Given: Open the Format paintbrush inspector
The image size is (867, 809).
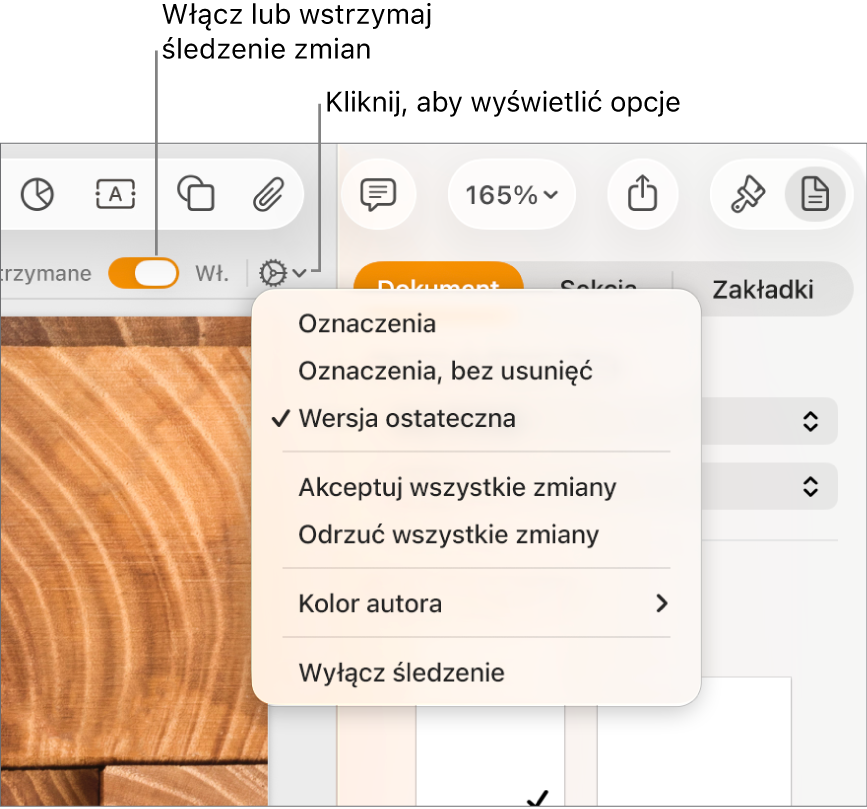Looking at the screenshot, I should (748, 194).
